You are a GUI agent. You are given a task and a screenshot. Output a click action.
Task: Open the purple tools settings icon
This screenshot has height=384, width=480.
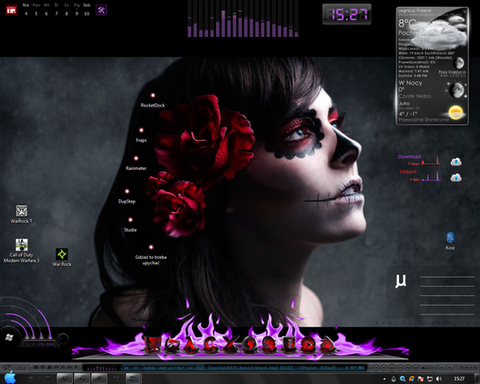(101, 10)
